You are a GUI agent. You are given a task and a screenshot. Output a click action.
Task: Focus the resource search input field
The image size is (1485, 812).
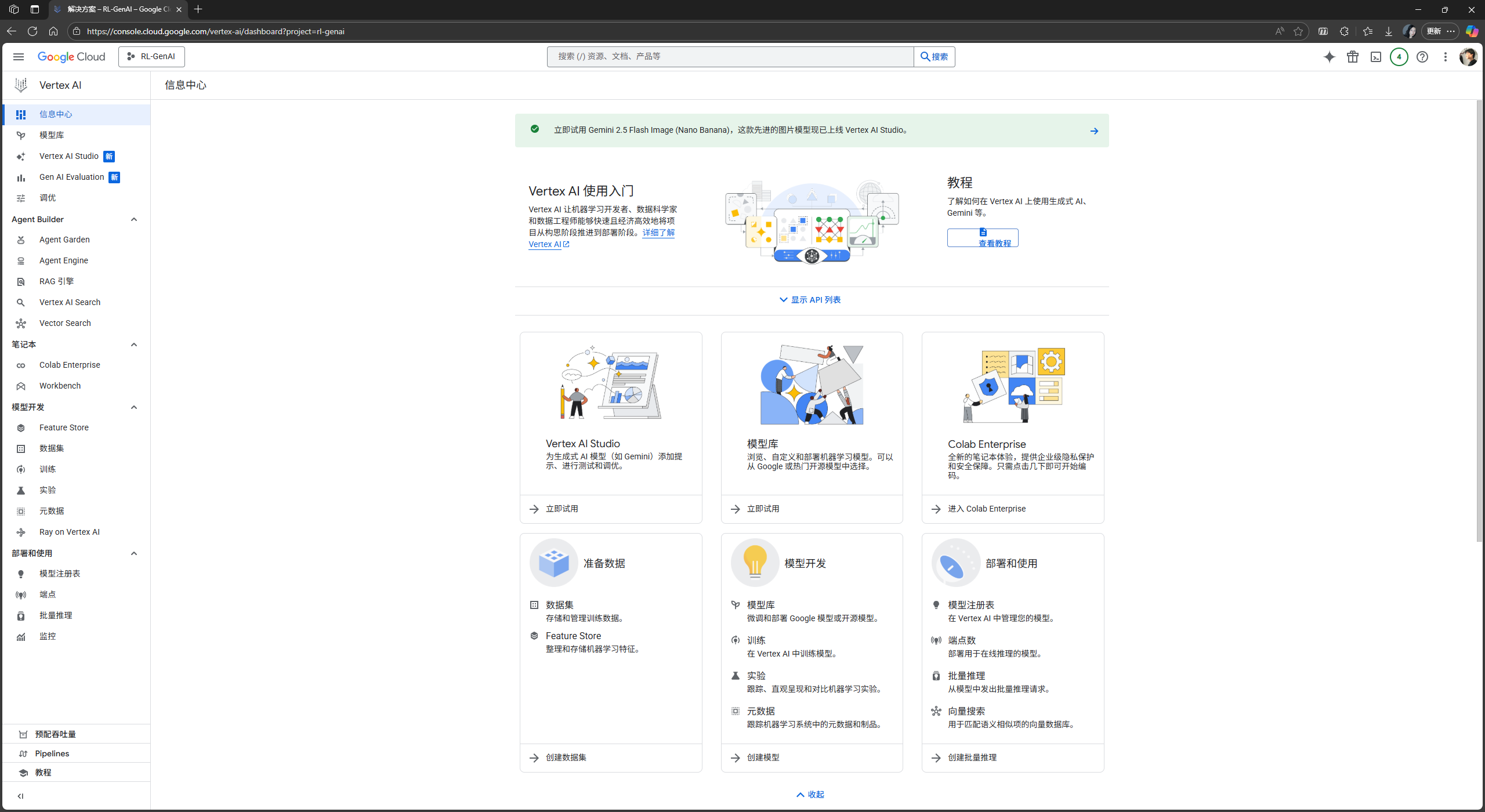[730, 57]
